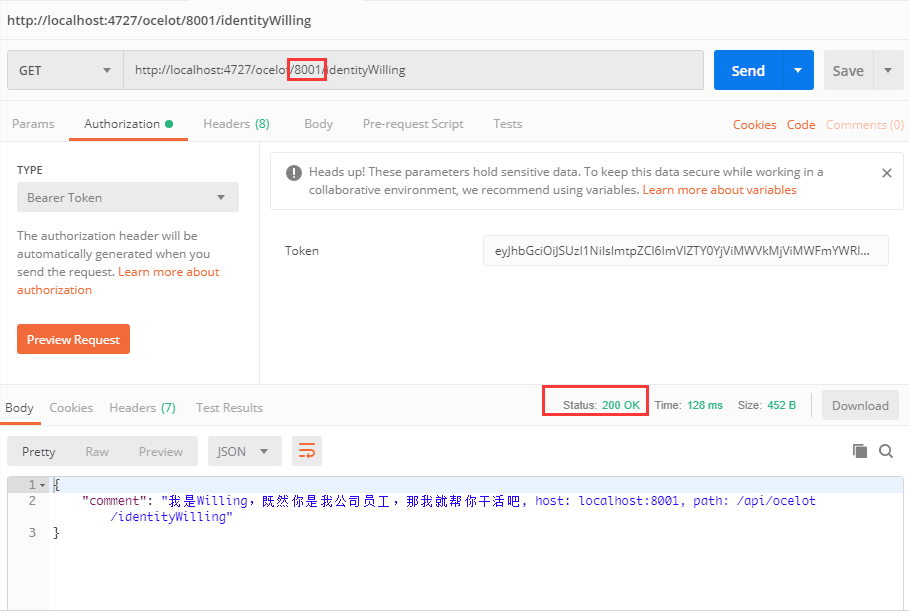909x611 pixels.
Task: Select the Preview view mode
Action: tap(161, 452)
